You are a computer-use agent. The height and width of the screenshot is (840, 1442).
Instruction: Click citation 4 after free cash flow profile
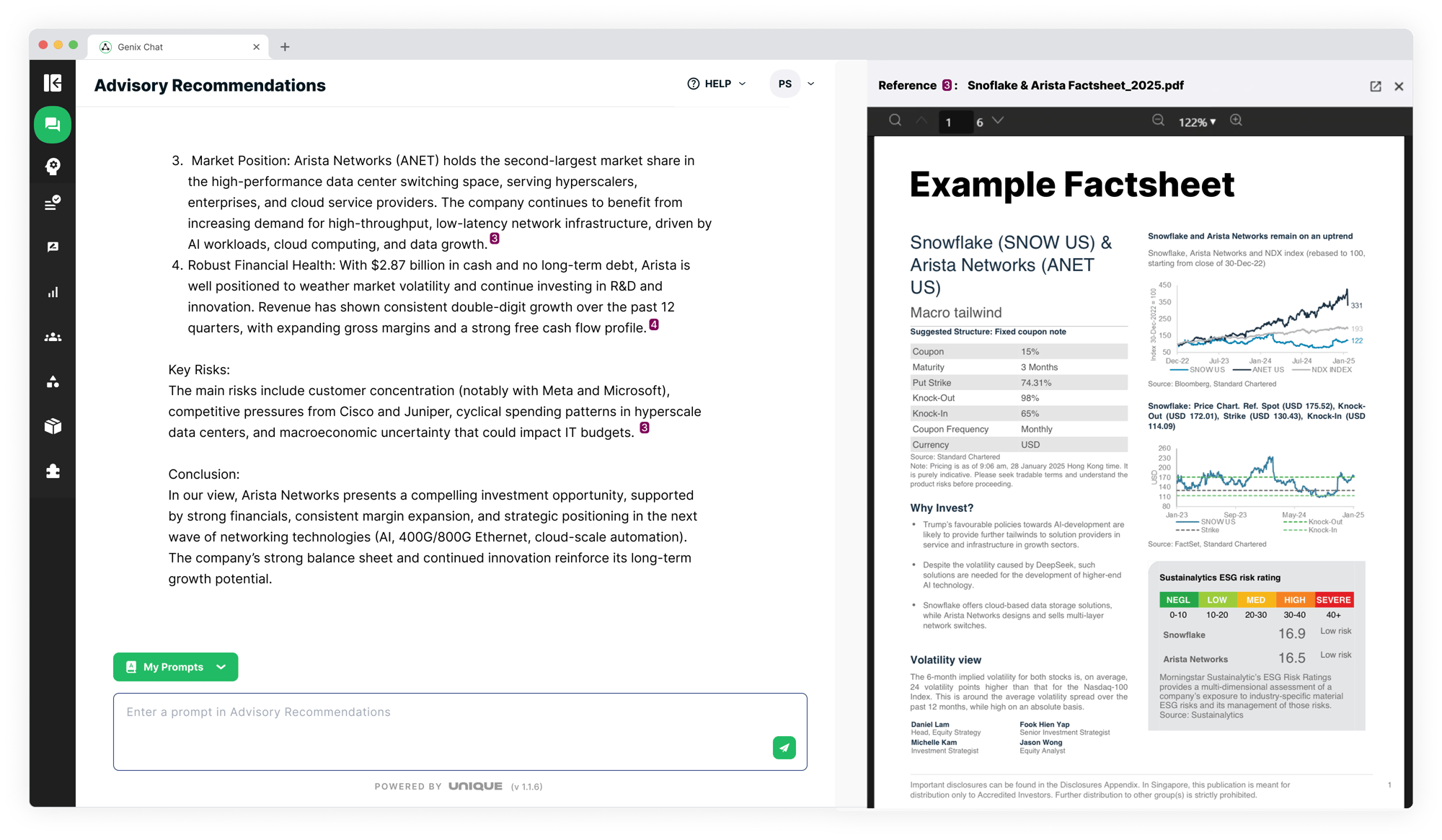point(653,325)
